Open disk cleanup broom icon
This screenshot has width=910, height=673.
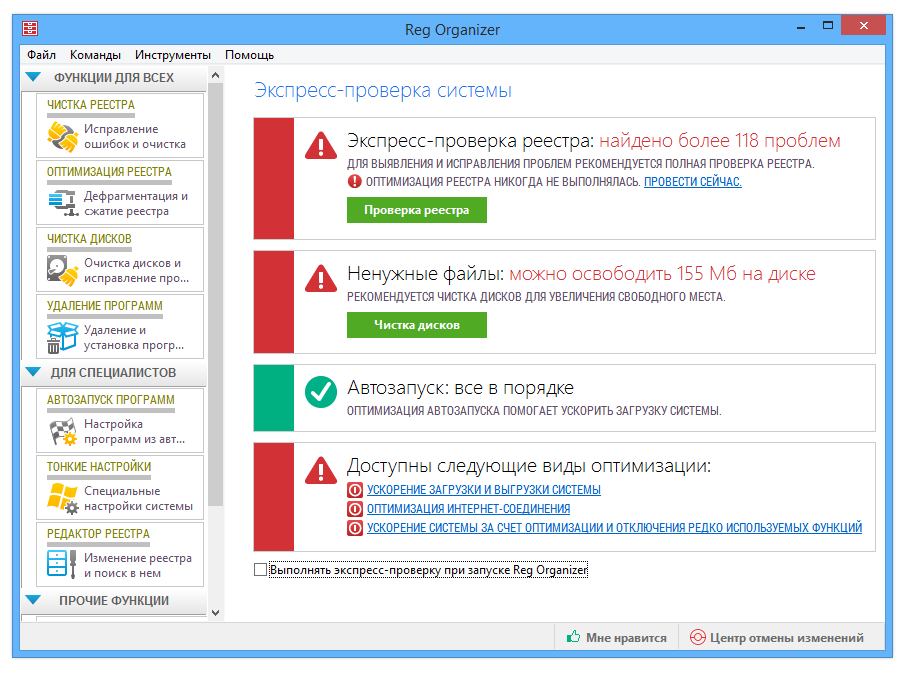tap(62, 270)
